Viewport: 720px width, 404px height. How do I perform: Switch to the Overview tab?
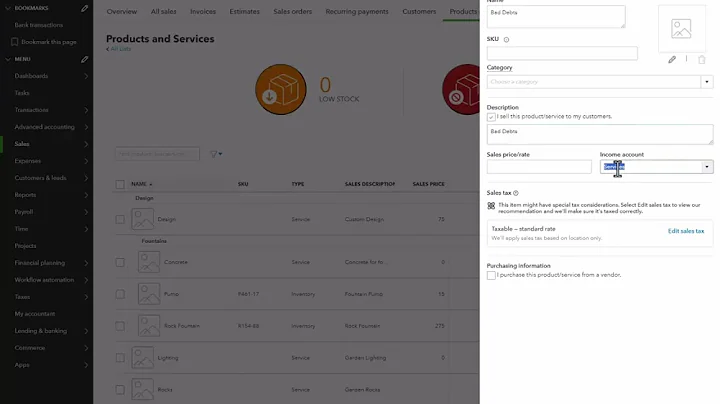click(122, 11)
